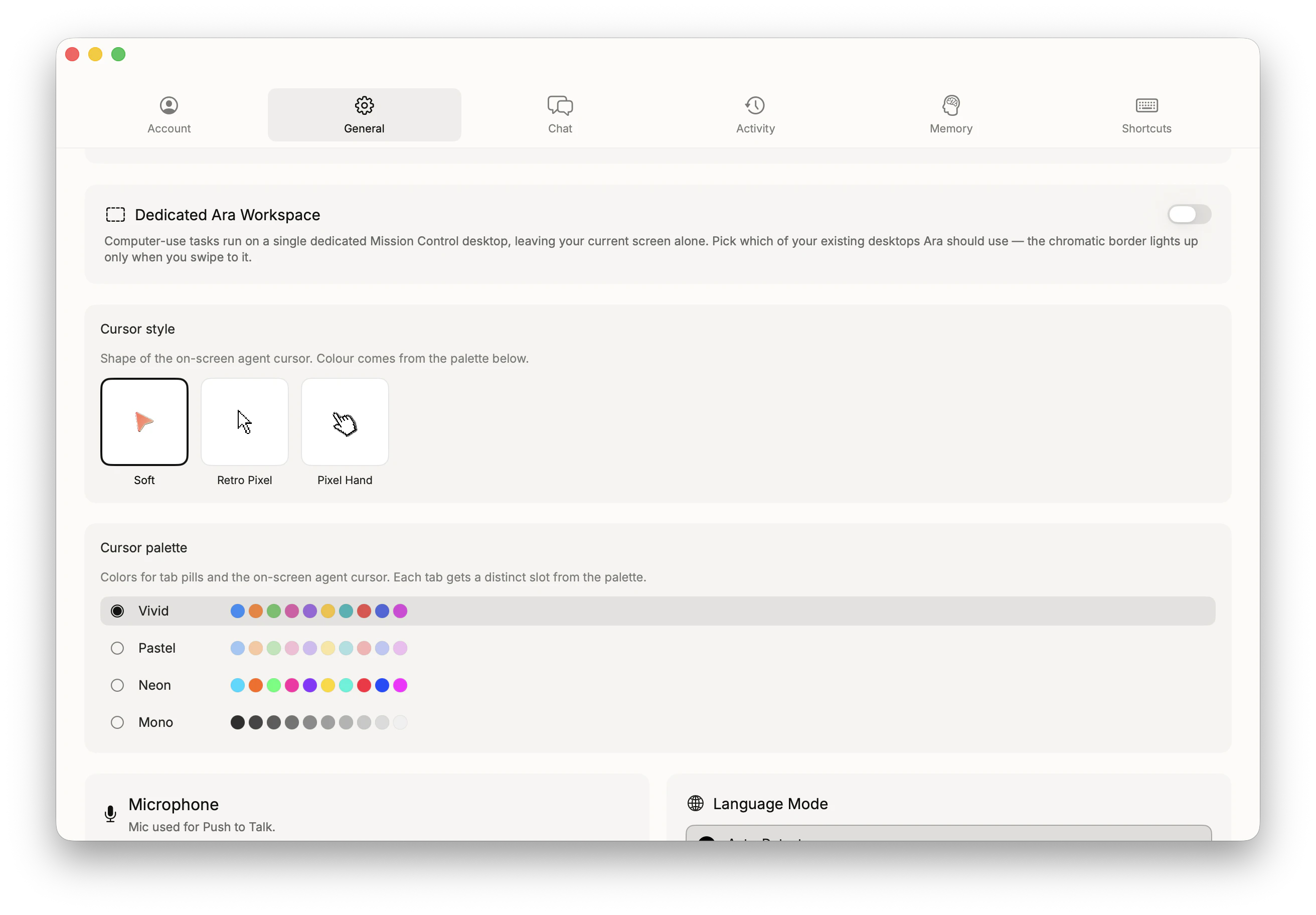Maximize window with the green button
The width and height of the screenshot is (1316, 915).
(x=119, y=55)
